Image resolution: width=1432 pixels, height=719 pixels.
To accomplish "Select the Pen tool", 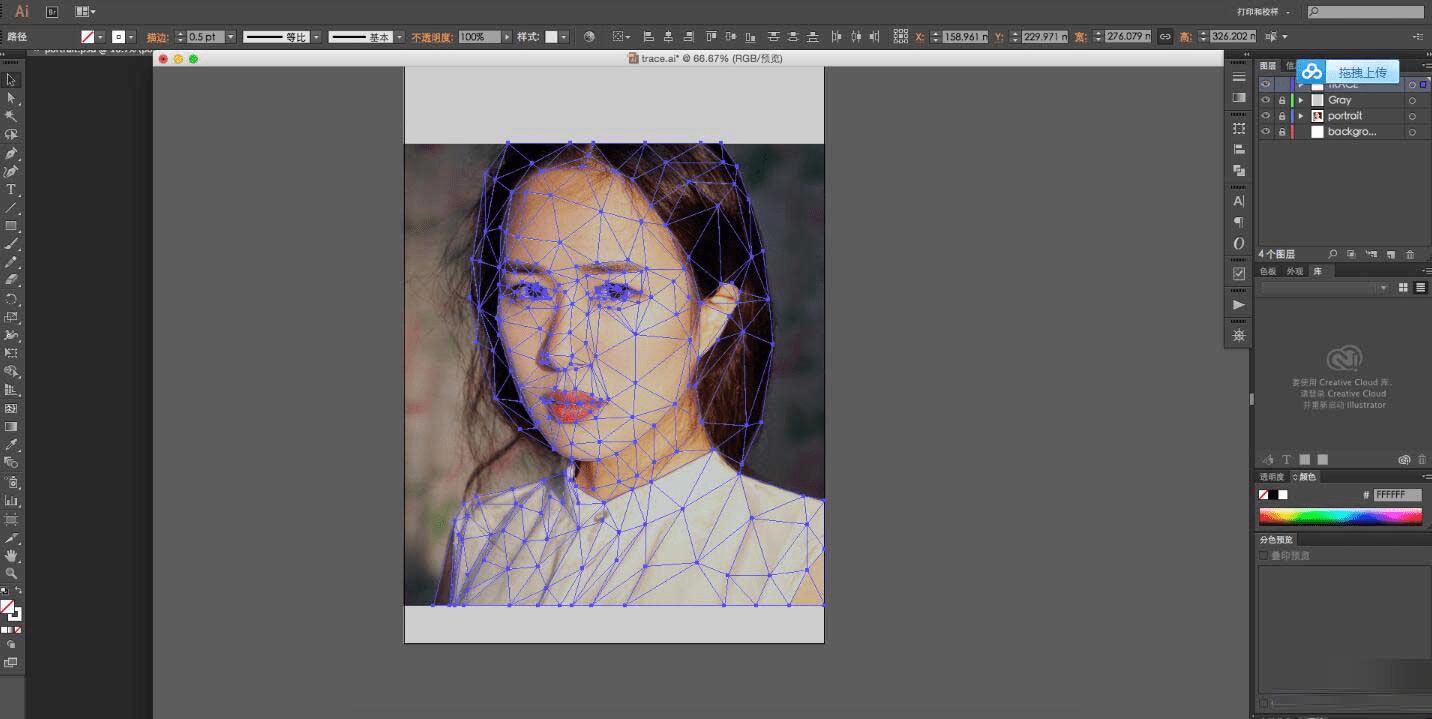I will [11, 153].
